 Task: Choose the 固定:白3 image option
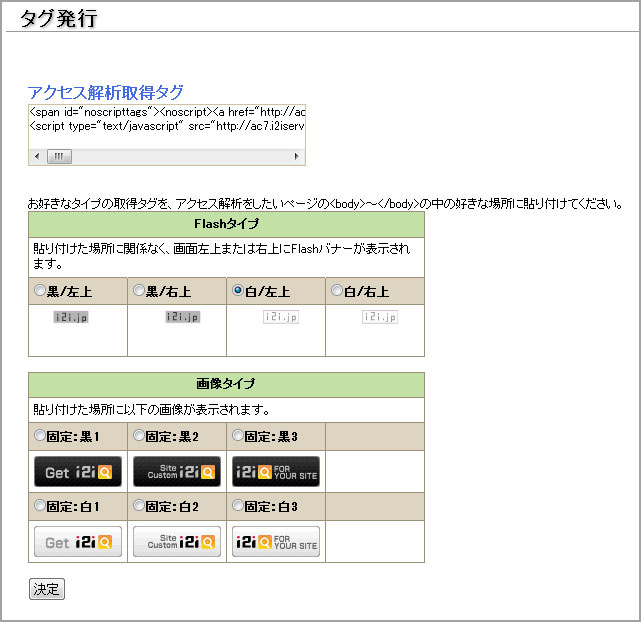(238, 506)
